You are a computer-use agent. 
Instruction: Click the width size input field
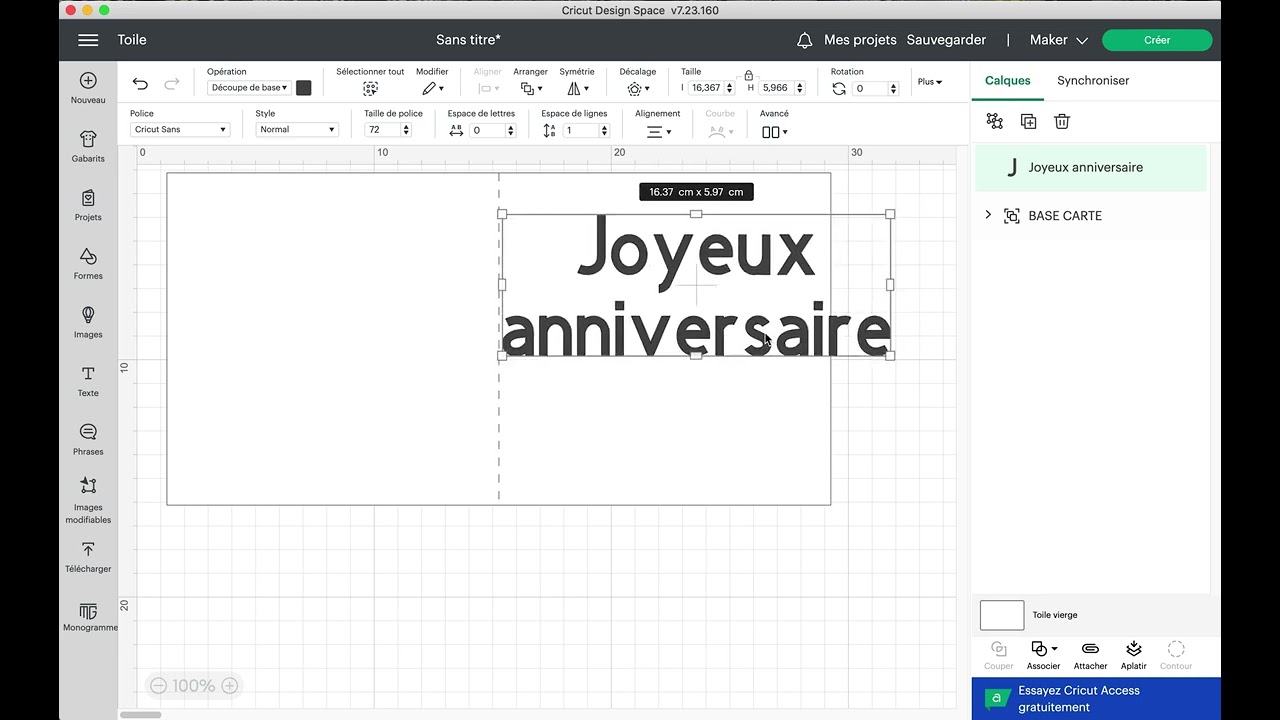(707, 88)
